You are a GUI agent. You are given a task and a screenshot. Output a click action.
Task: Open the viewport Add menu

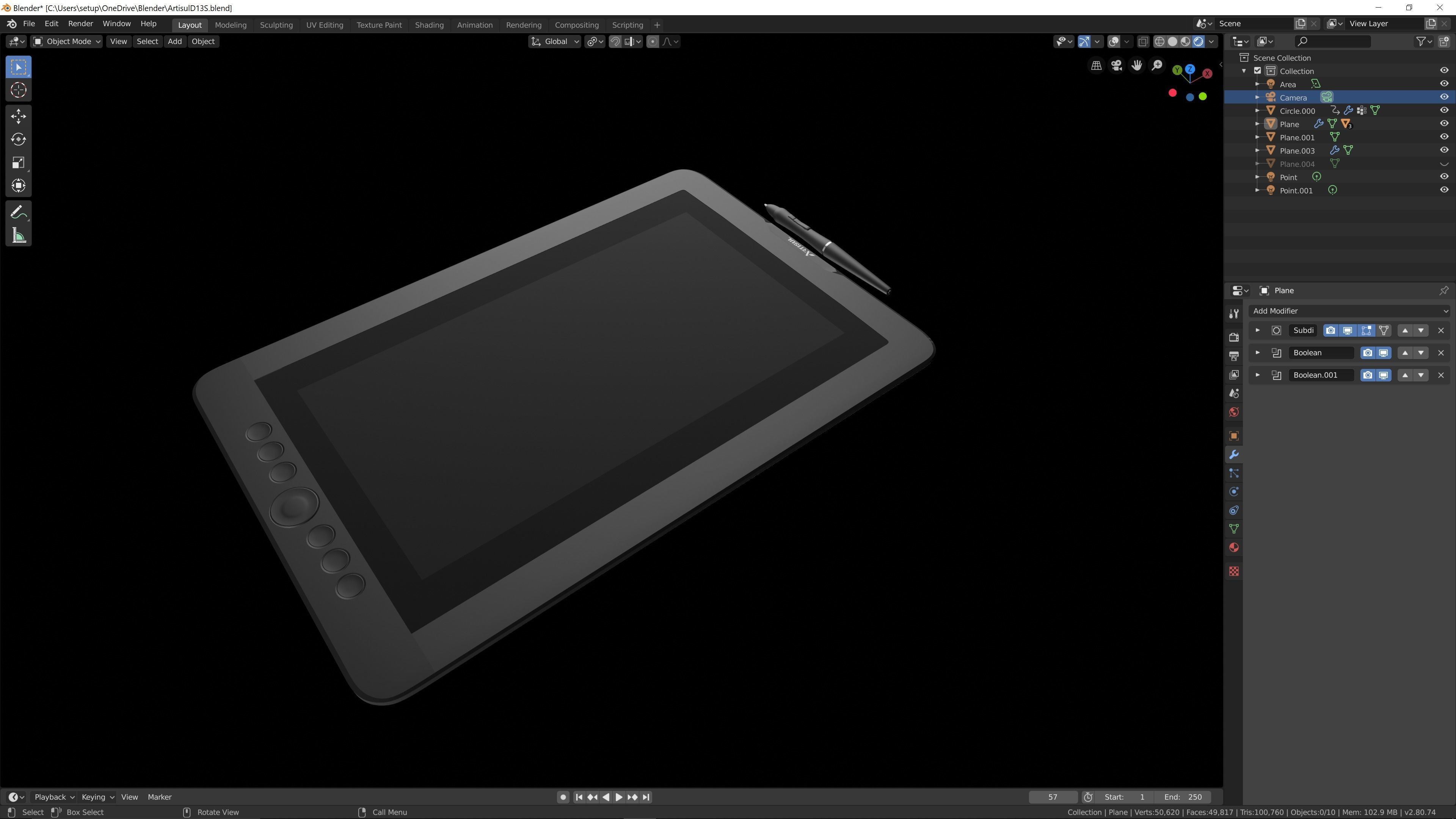pos(175,41)
